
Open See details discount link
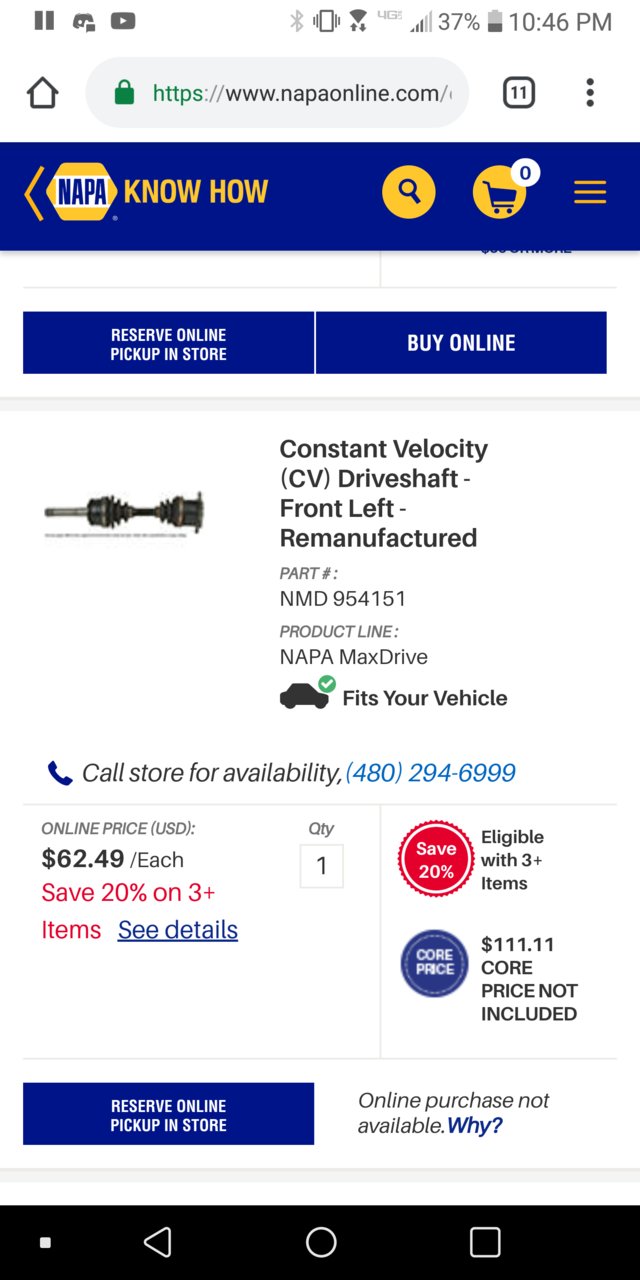click(x=178, y=930)
